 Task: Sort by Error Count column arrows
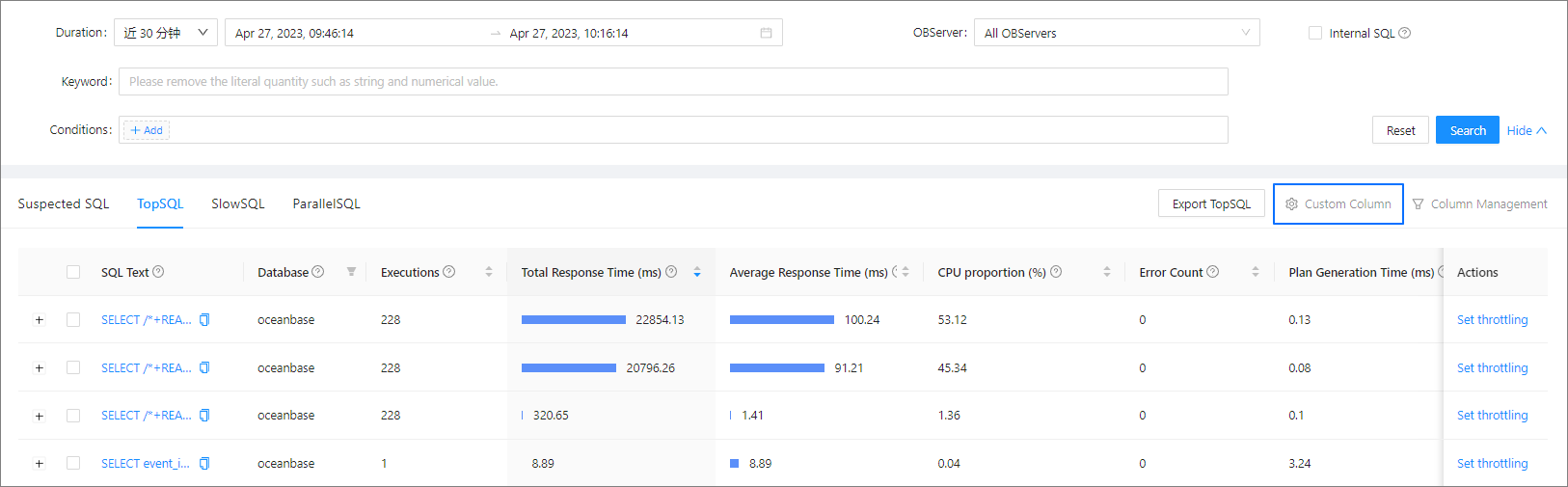click(1255, 272)
